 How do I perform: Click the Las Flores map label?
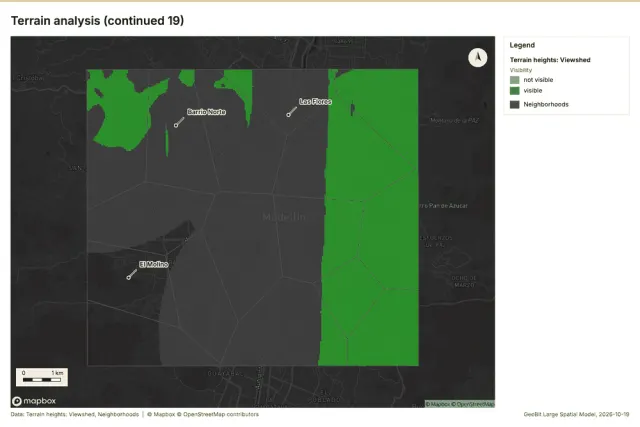pyautogui.click(x=315, y=102)
